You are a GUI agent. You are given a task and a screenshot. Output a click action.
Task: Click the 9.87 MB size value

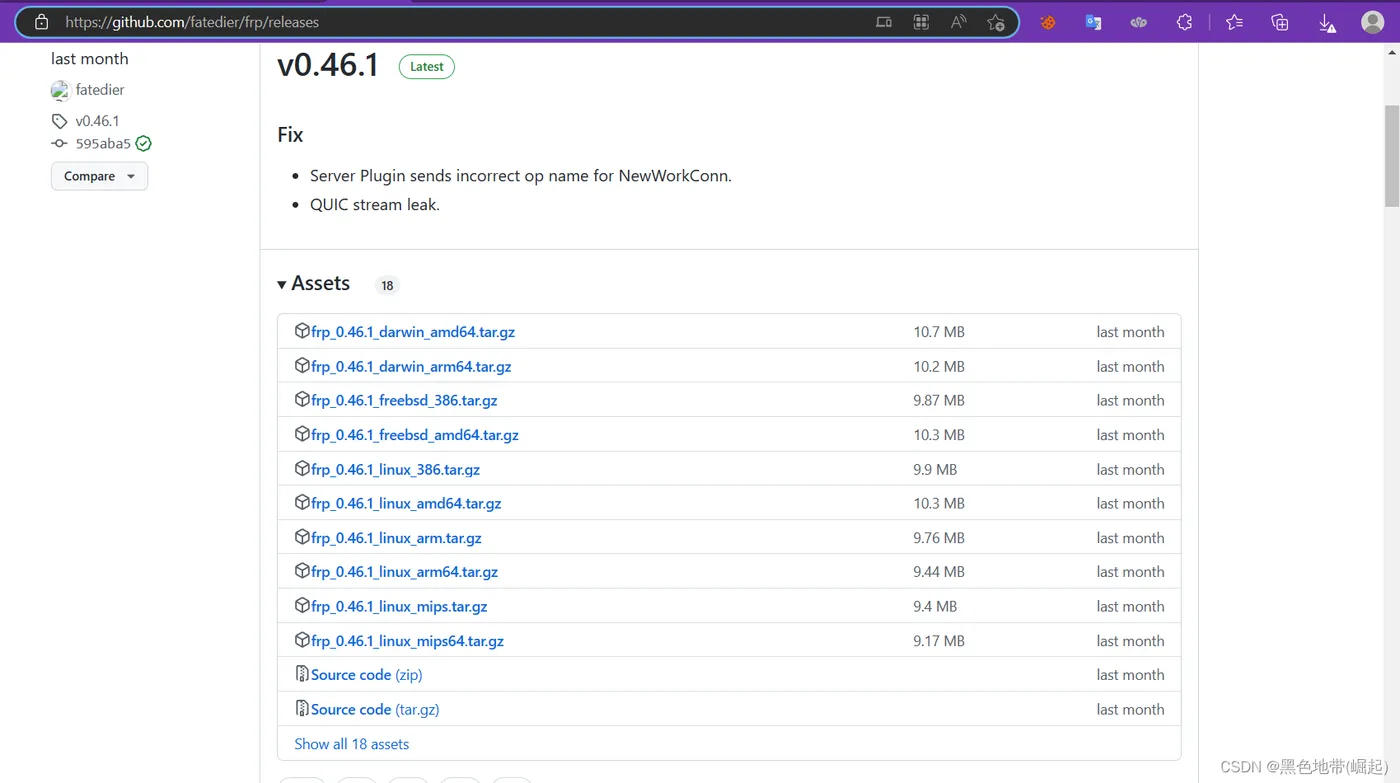tap(938, 400)
